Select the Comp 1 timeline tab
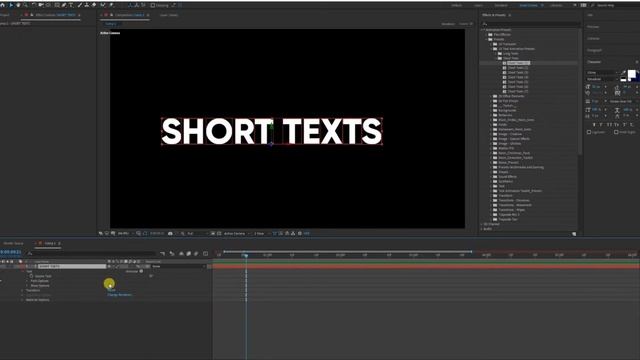The width and height of the screenshot is (640, 360). pos(50,243)
